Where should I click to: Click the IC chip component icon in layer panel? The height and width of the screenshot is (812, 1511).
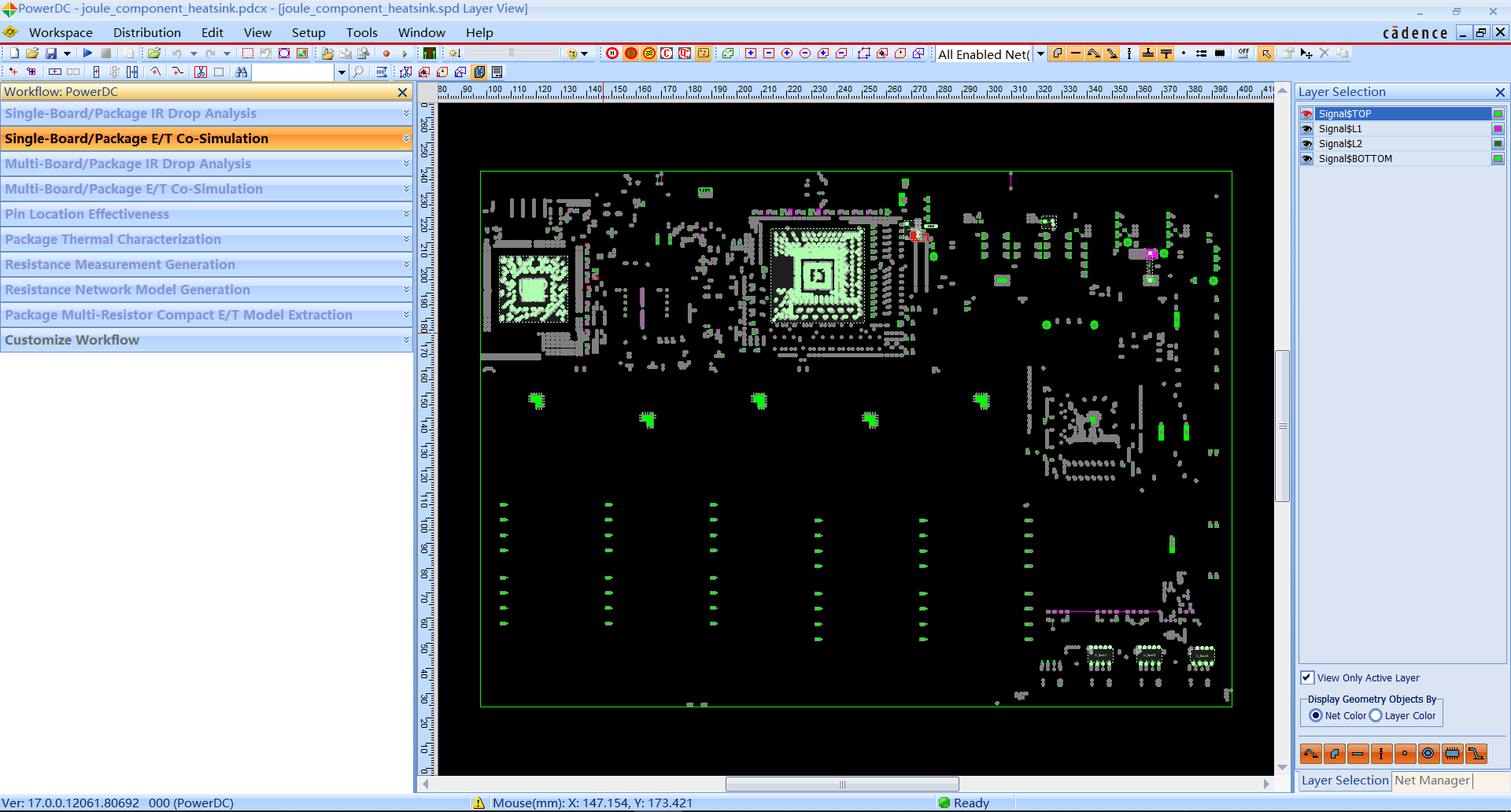point(1452,754)
